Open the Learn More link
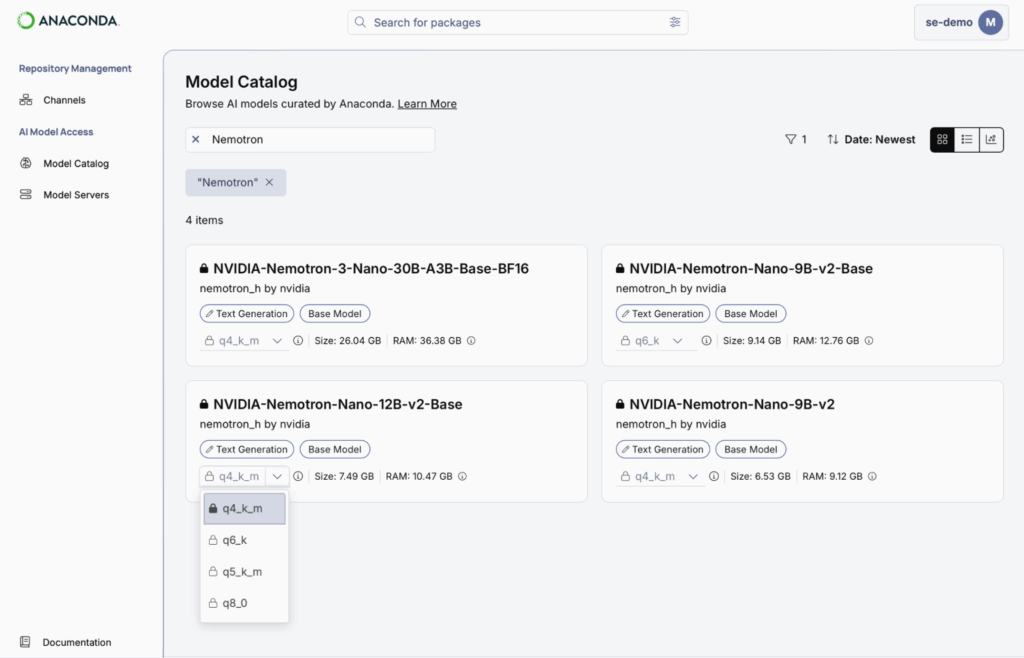The height and width of the screenshot is (658, 1024). (x=427, y=104)
